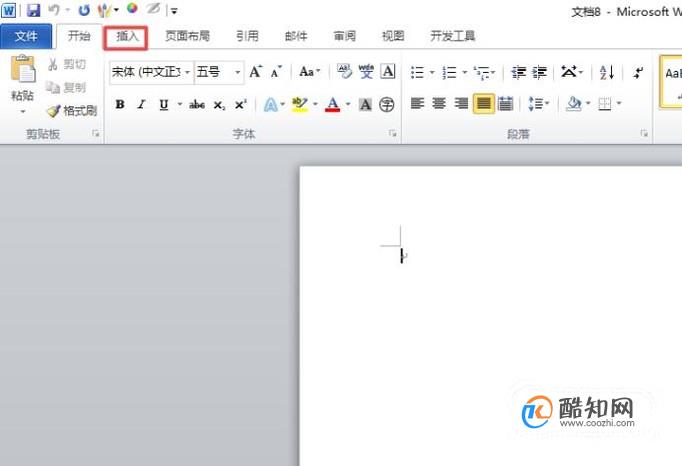The width and height of the screenshot is (682, 466).
Task: Open the 开发工具 (Developer) tab
Action: [452, 36]
